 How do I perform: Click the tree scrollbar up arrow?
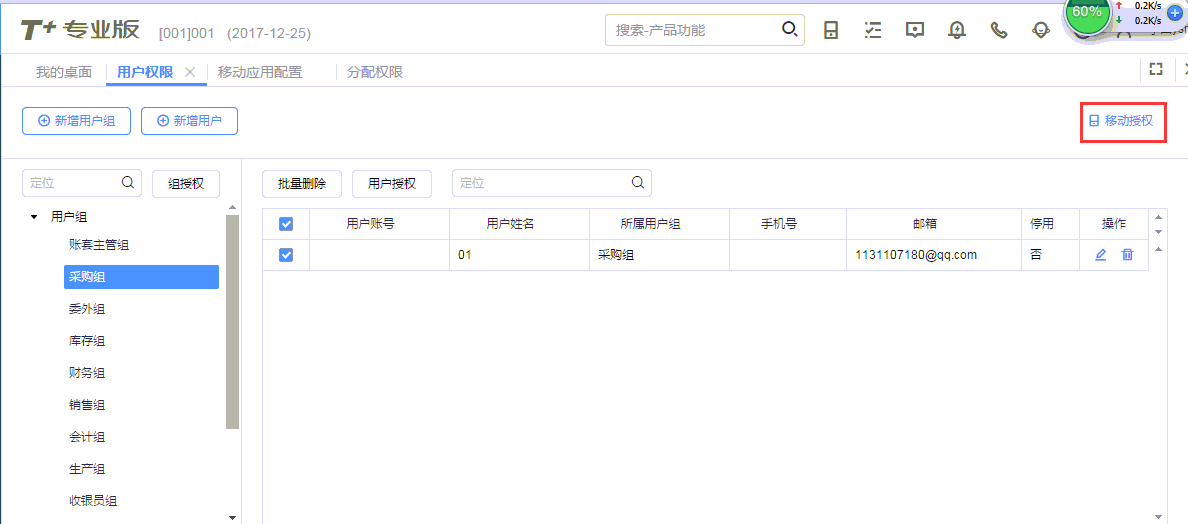[233, 207]
